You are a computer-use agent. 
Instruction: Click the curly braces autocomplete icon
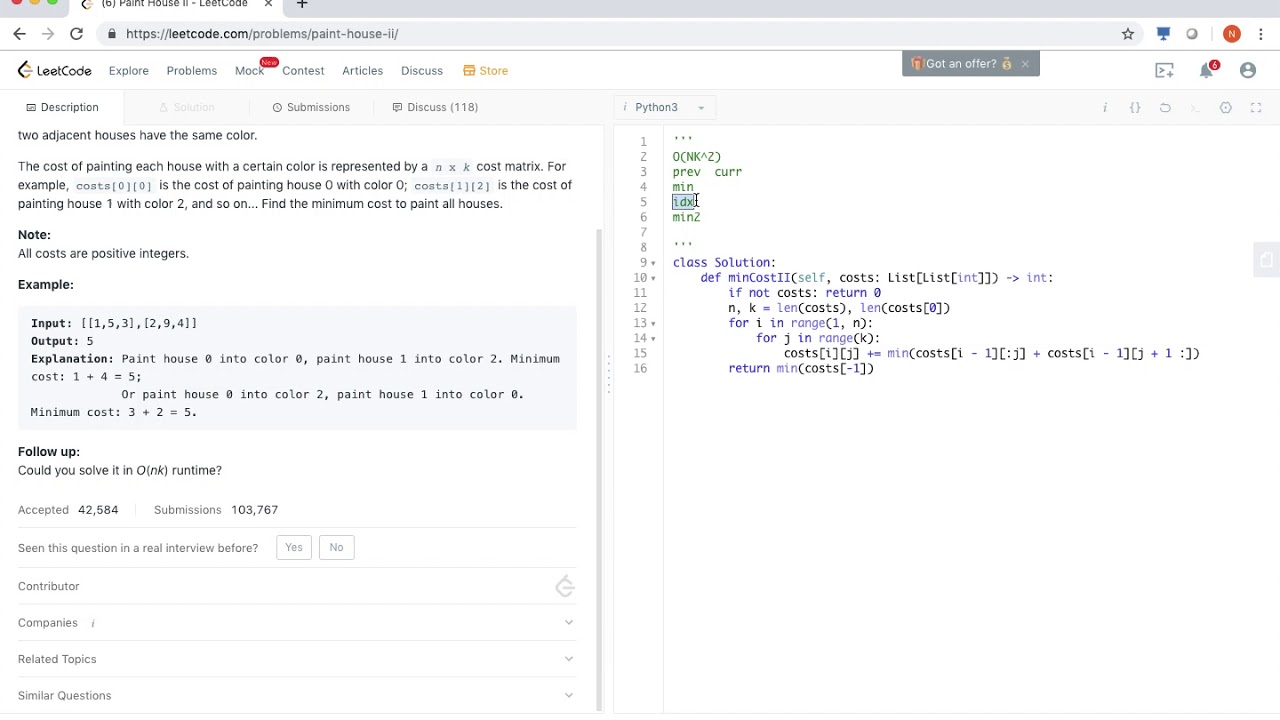pyautogui.click(x=1135, y=108)
